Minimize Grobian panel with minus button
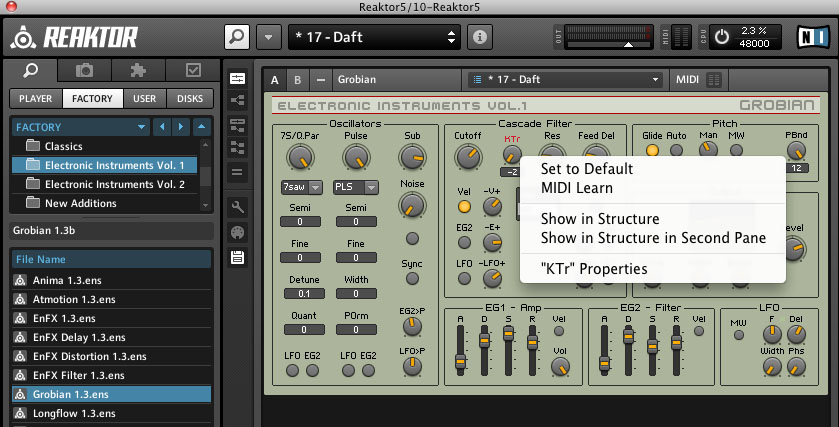 [321, 80]
